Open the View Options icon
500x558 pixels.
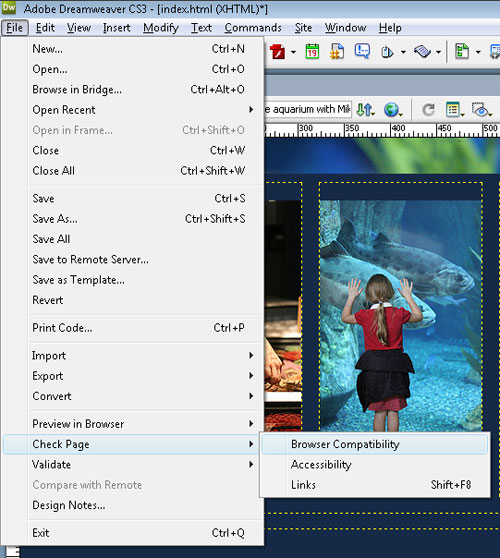(x=455, y=110)
